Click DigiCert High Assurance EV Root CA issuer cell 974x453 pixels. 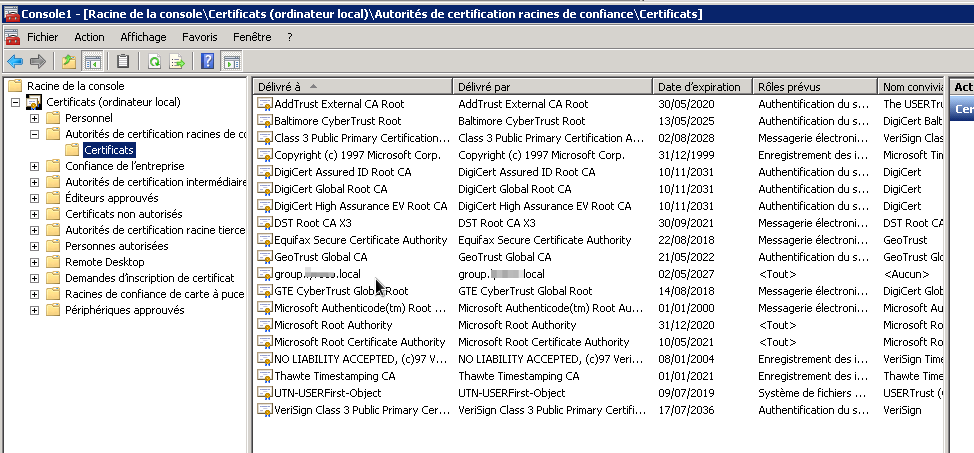545,206
